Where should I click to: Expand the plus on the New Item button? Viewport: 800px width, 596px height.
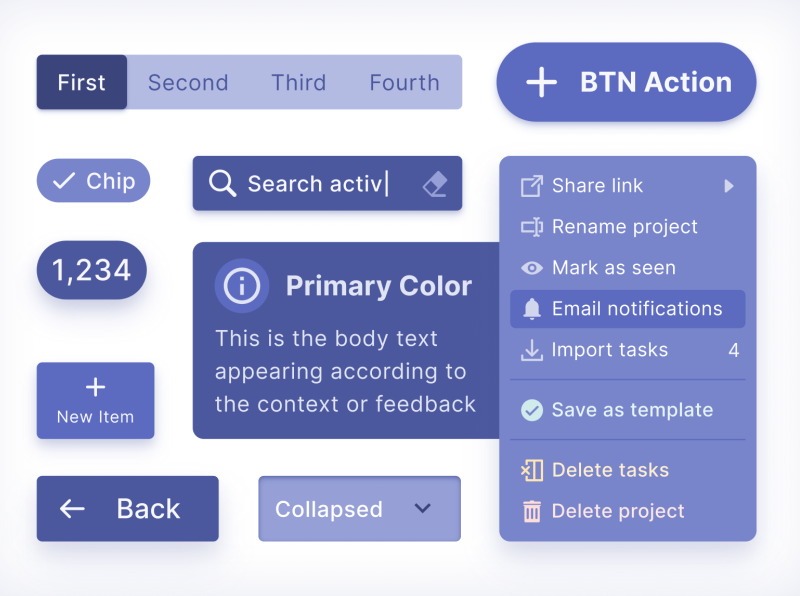[x=95, y=386]
